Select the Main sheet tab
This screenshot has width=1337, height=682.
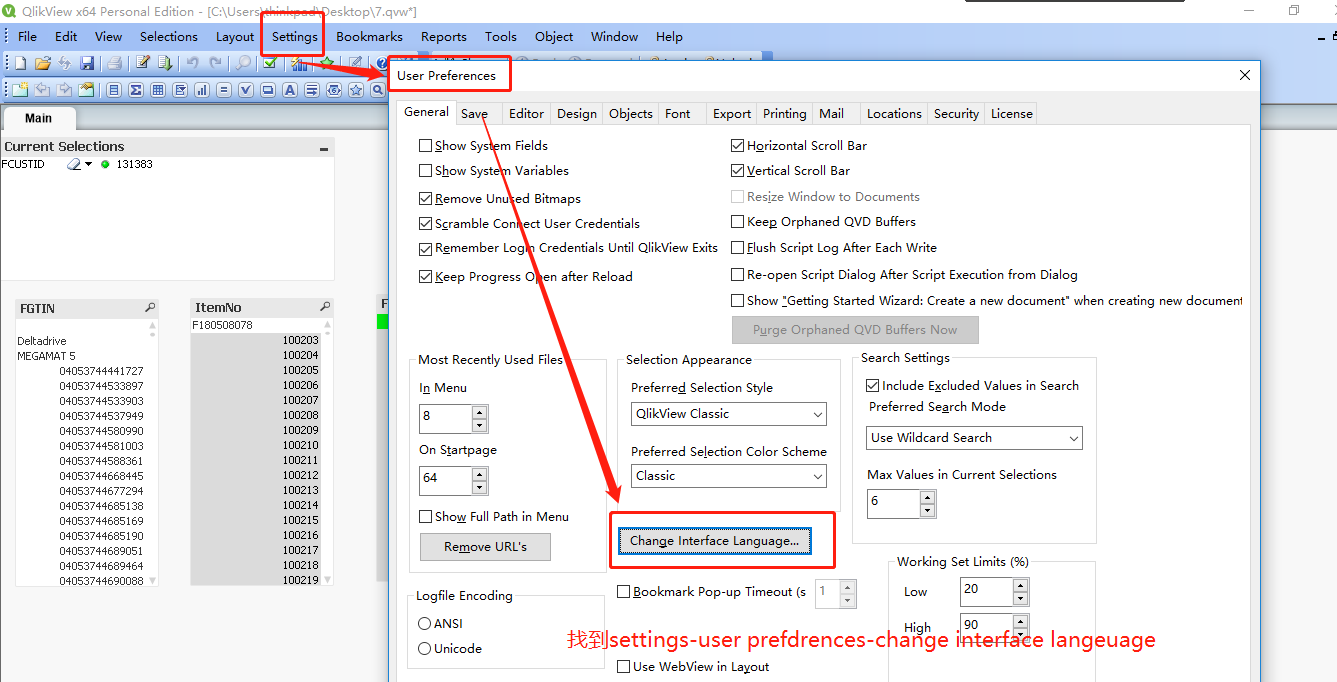click(39, 118)
